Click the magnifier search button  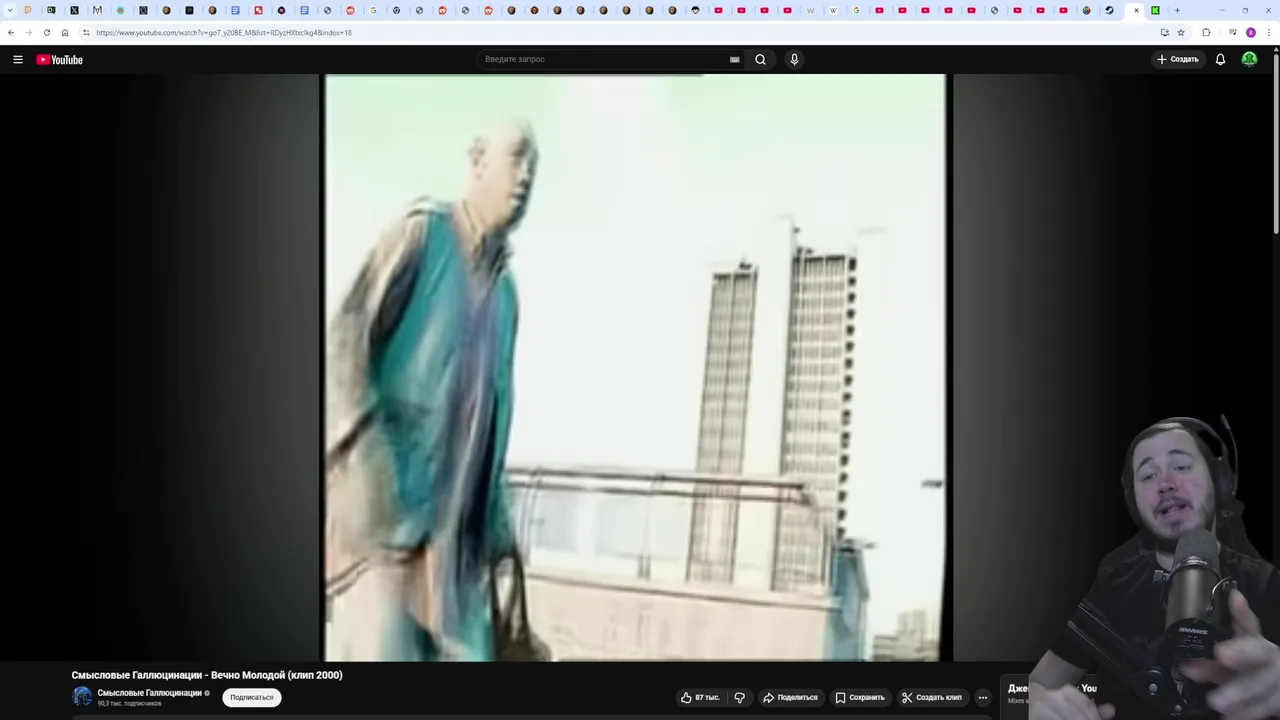click(x=760, y=59)
